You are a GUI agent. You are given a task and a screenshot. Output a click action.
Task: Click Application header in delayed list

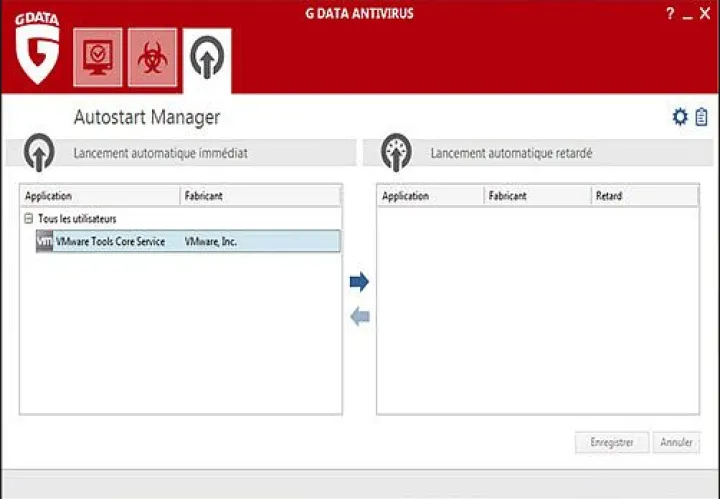point(430,196)
